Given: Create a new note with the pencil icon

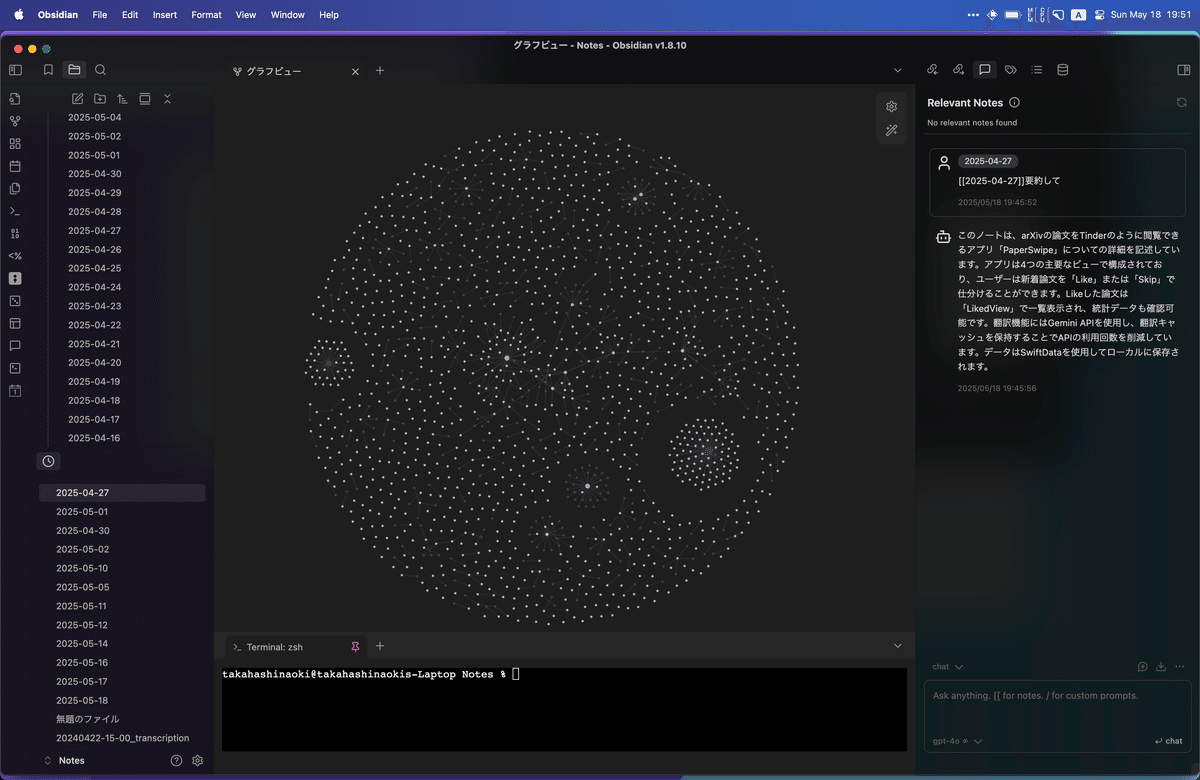Looking at the screenshot, I should (x=77, y=98).
